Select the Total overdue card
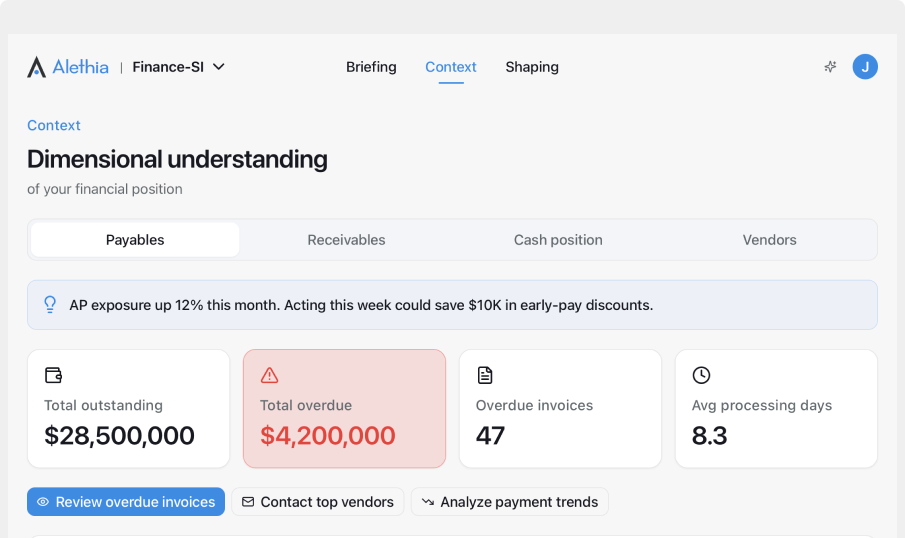The width and height of the screenshot is (905, 538). coord(345,409)
